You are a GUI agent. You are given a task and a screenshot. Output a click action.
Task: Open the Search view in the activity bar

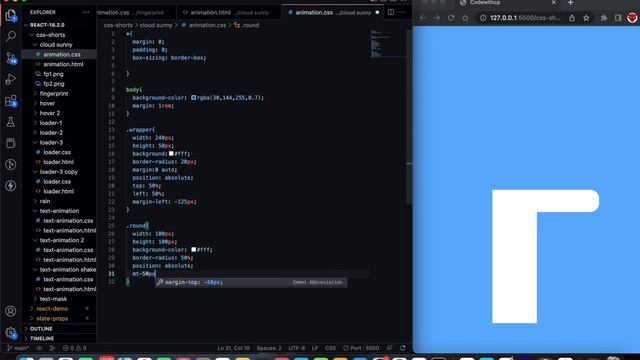point(11,36)
